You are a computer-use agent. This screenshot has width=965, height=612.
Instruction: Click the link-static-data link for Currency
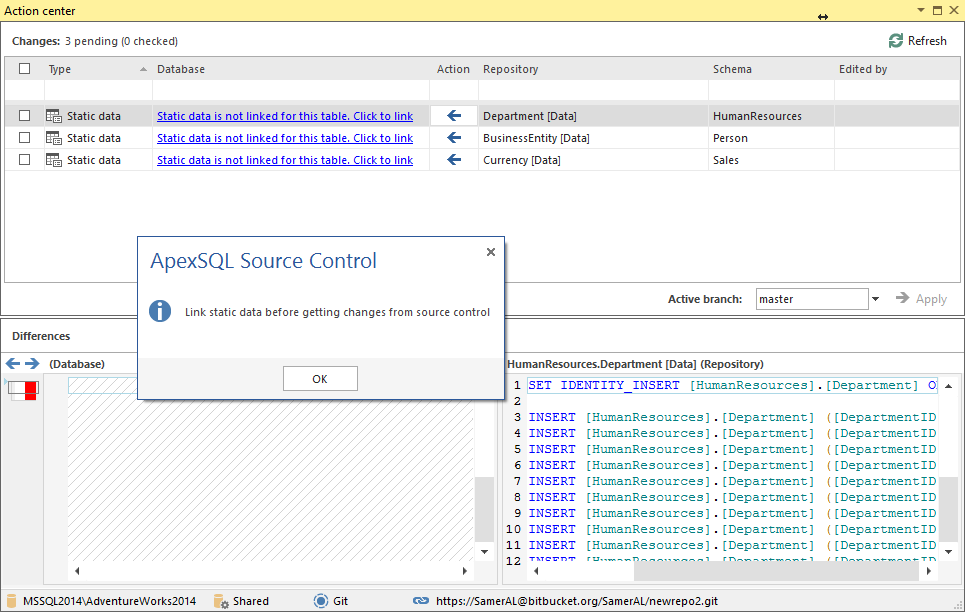(x=285, y=160)
